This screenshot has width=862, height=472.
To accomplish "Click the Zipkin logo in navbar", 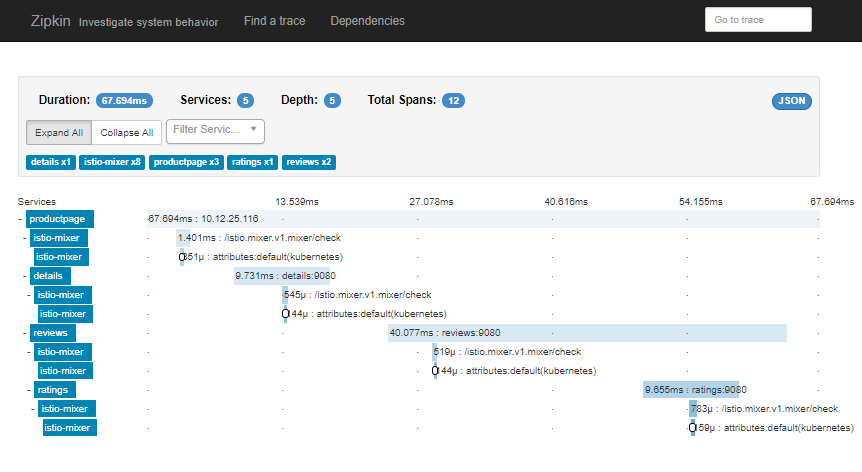I will pos(50,21).
